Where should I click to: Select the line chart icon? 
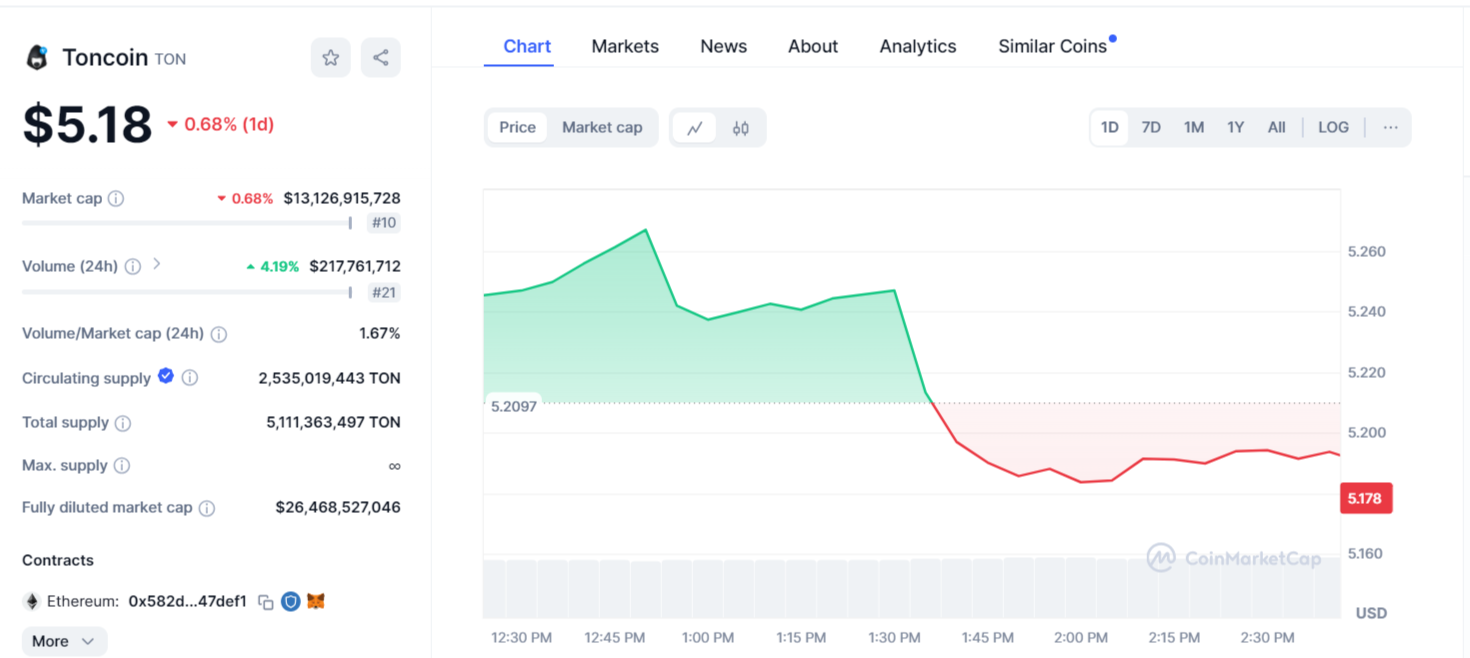pyautogui.click(x=695, y=128)
